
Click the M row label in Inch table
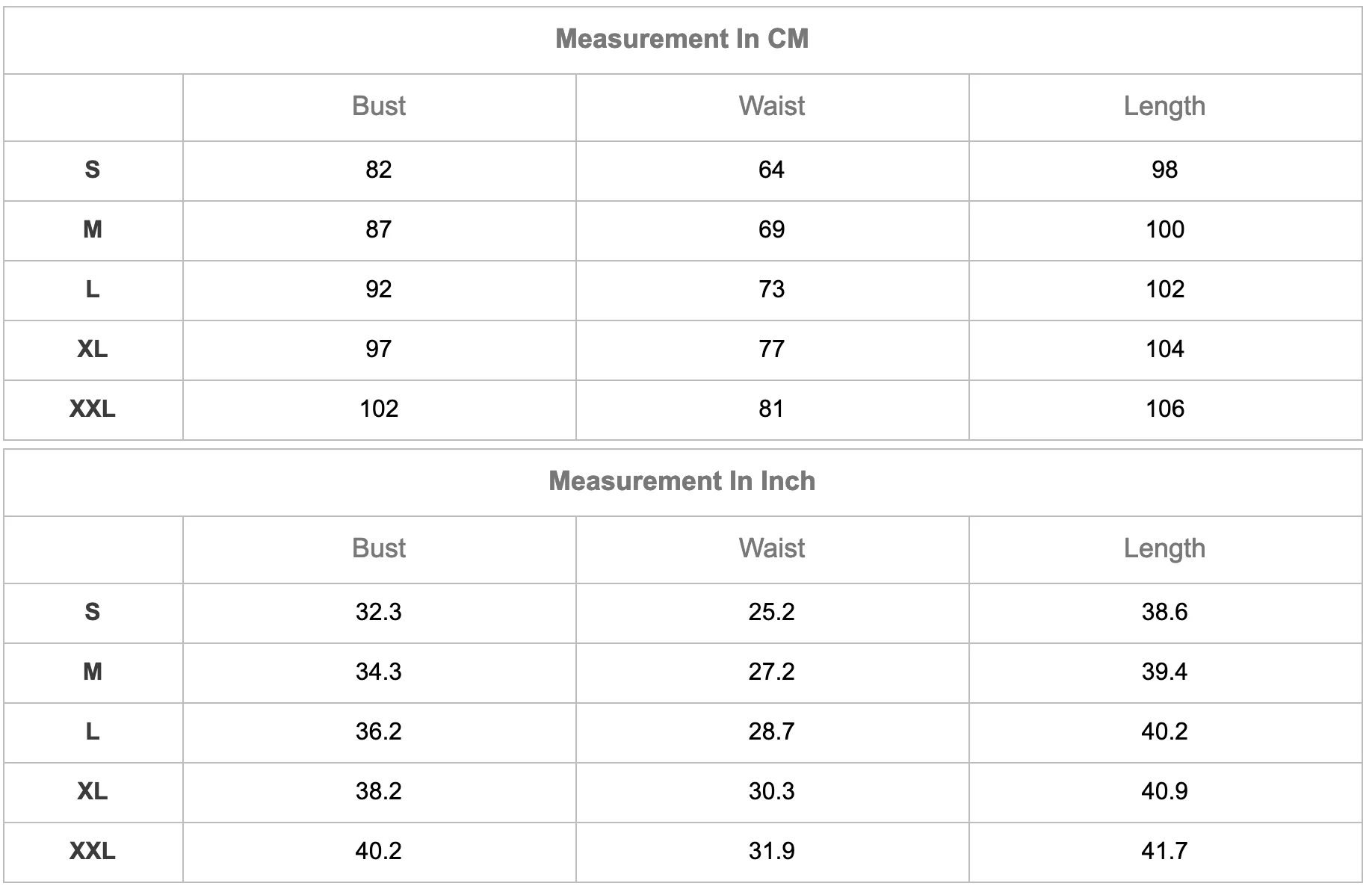click(x=93, y=672)
